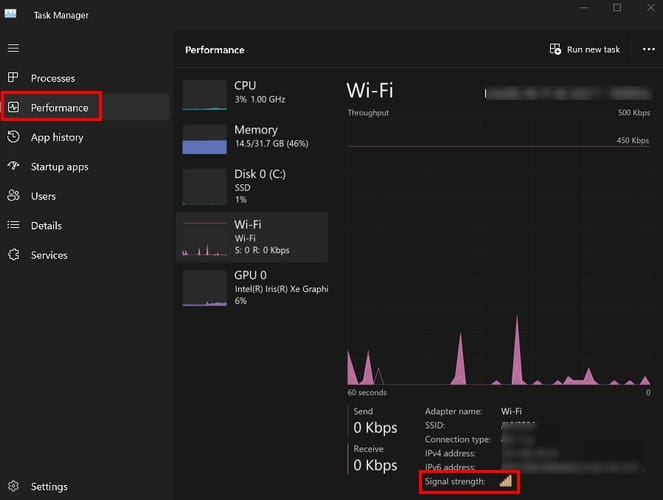Click the App history clock icon
The image size is (663, 500).
coord(13,137)
